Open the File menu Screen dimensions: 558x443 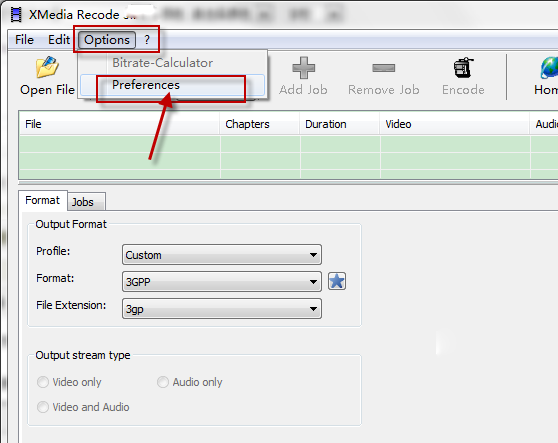tap(24, 39)
